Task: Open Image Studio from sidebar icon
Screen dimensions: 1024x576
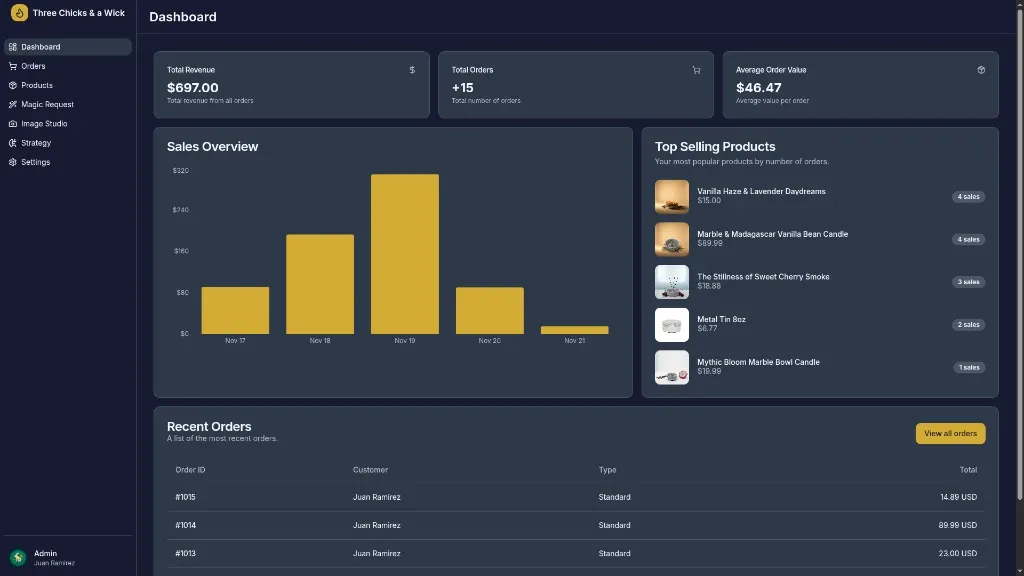Action: tap(13, 124)
